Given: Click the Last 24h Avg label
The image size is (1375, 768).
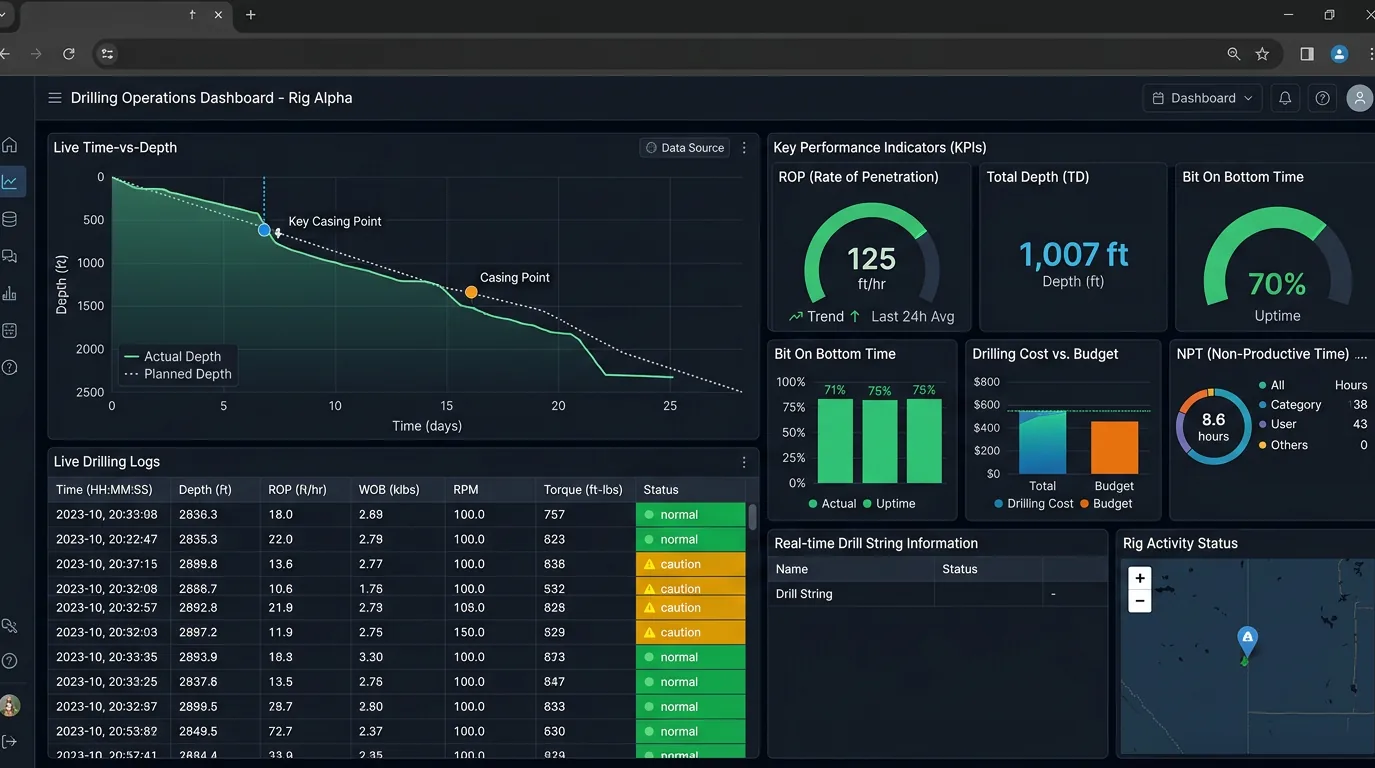Looking at the screenshot, I should point(912,316).
